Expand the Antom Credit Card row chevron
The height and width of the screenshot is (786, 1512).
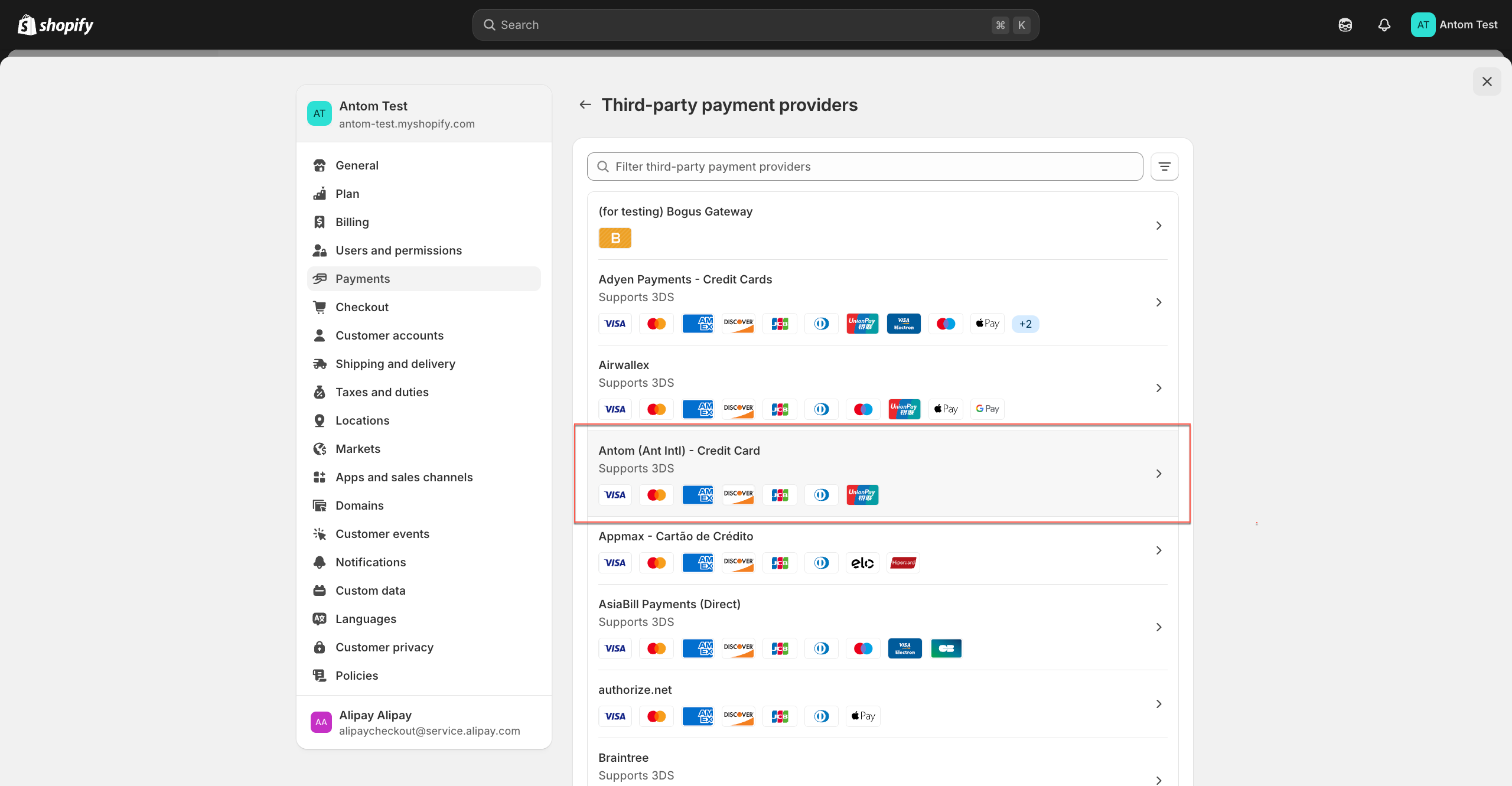tap(1159, 474)
